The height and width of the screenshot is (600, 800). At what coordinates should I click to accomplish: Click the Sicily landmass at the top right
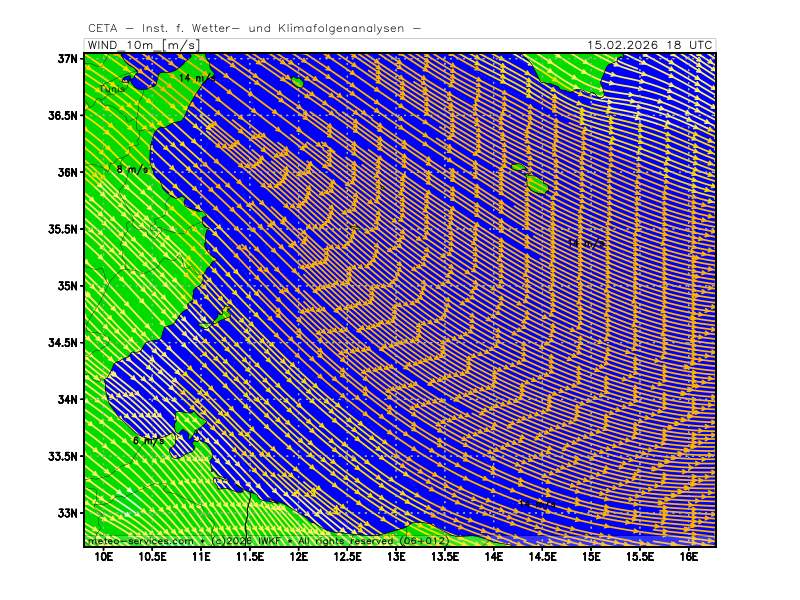(x=570, y=70)
